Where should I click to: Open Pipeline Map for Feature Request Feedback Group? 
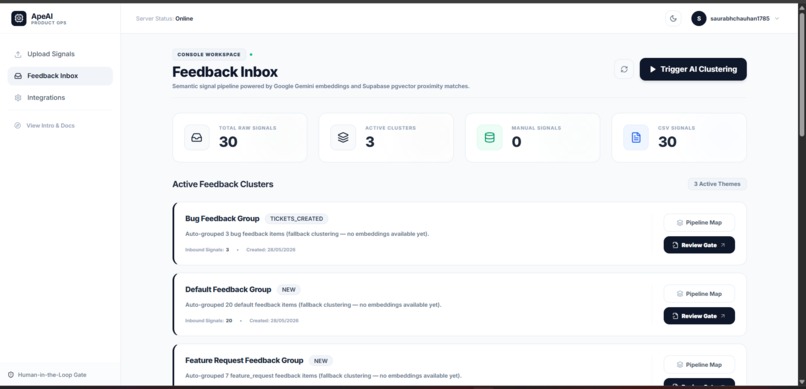click(x=699, y=365)
